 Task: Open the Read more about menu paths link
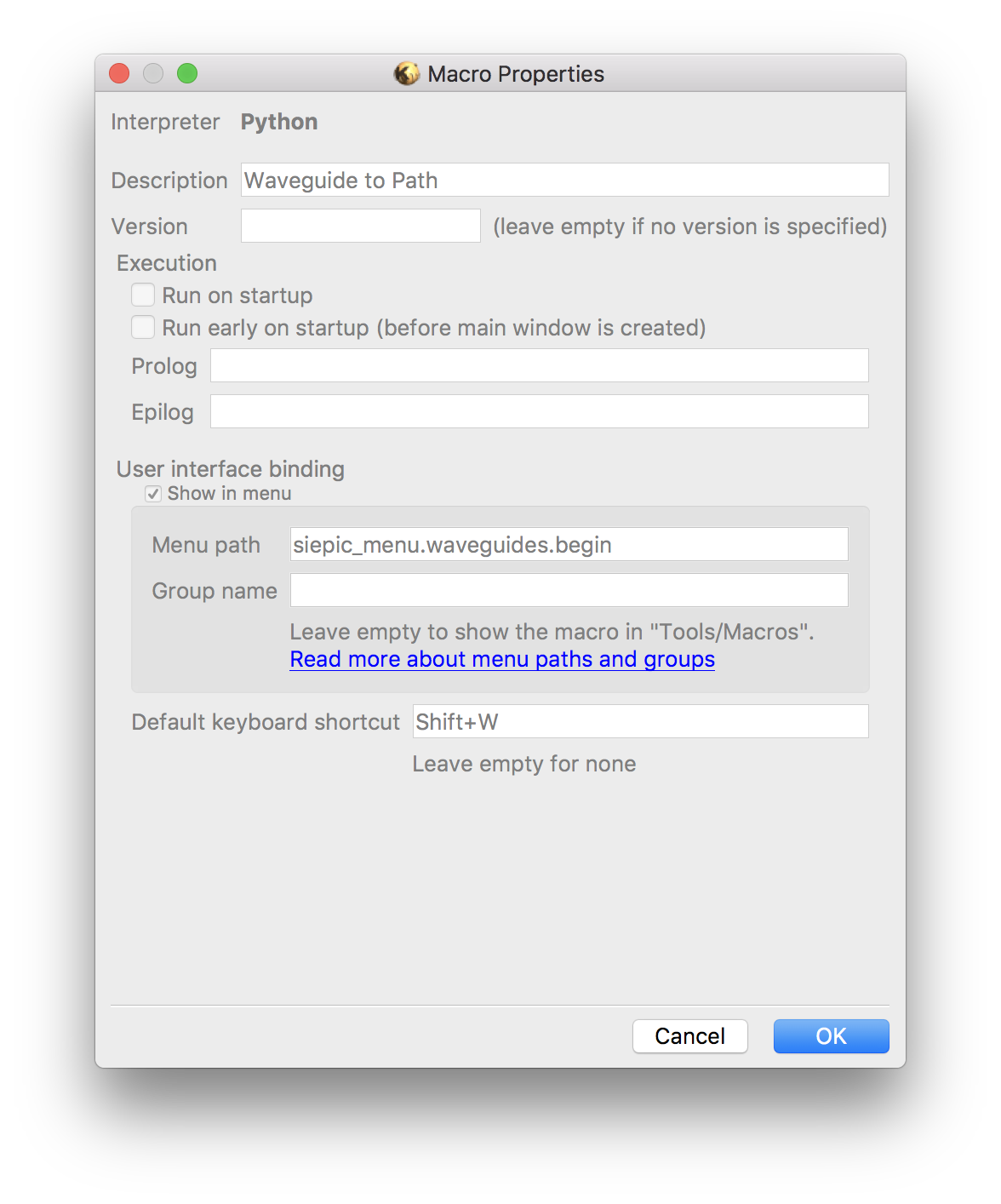click(501, 659)
